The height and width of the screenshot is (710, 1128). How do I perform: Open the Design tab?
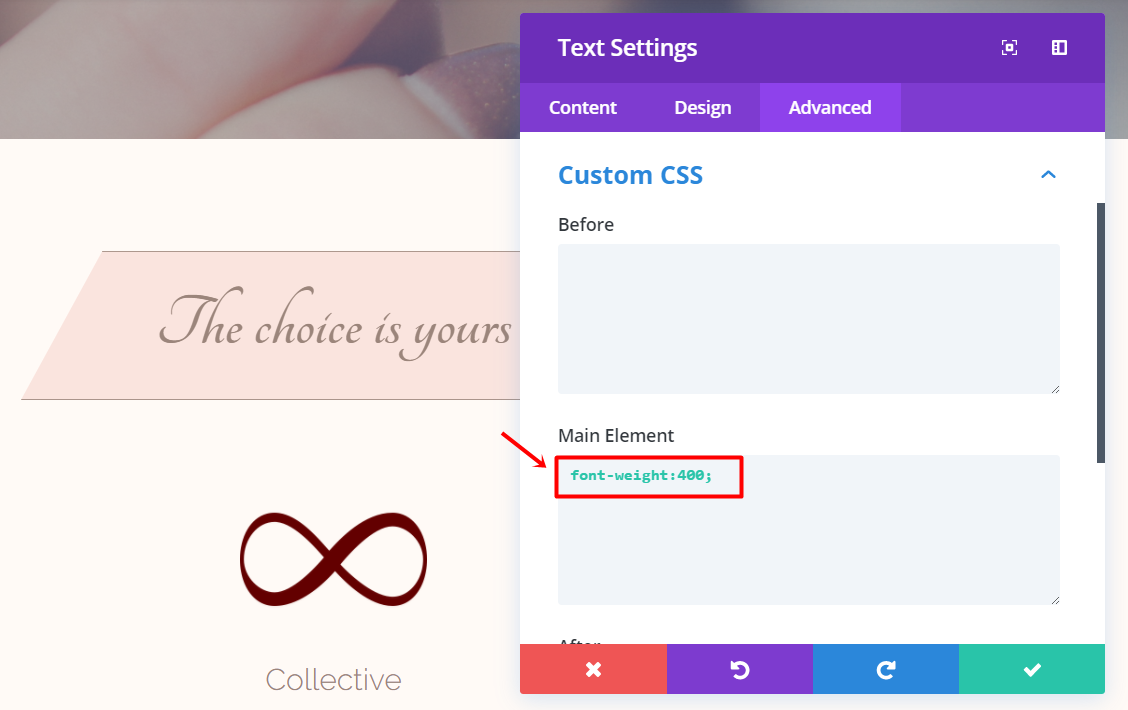(703, 108)
